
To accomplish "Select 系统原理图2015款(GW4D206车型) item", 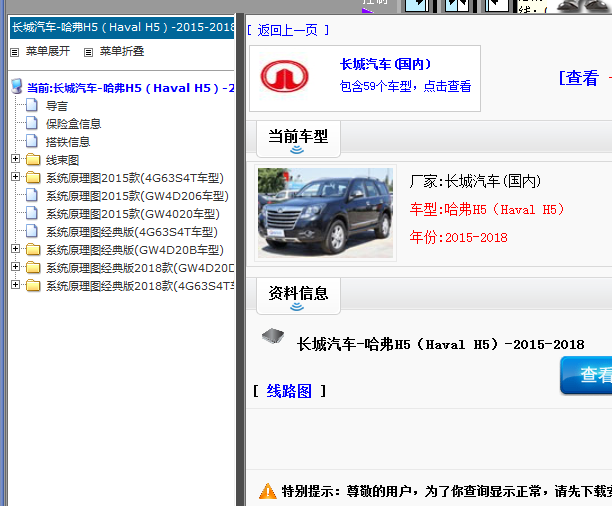I will 137,196.
